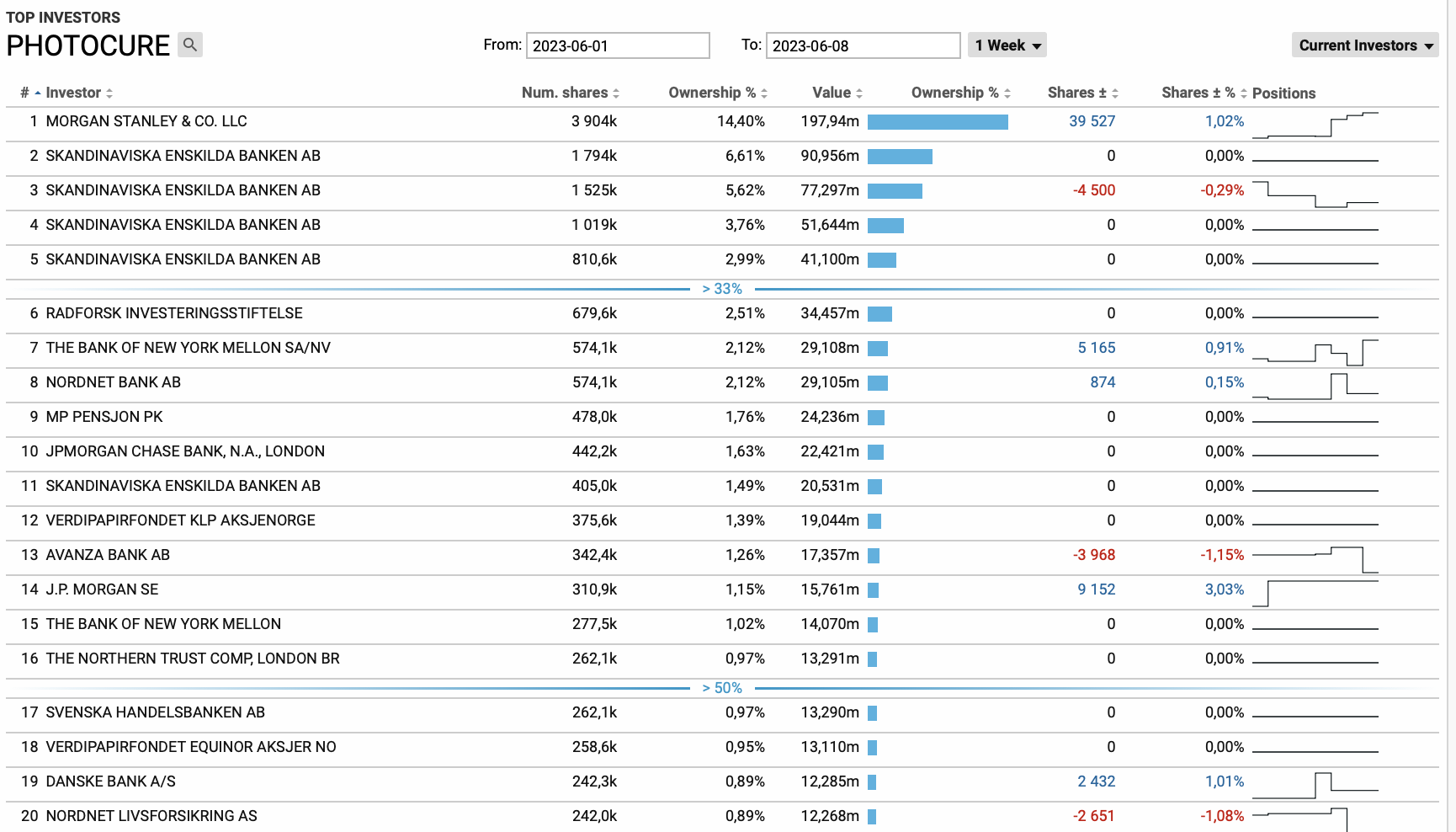Open the Current Investors dropdown
The width and height of the screenshot is (1456, 832).
pos(1365,45)
